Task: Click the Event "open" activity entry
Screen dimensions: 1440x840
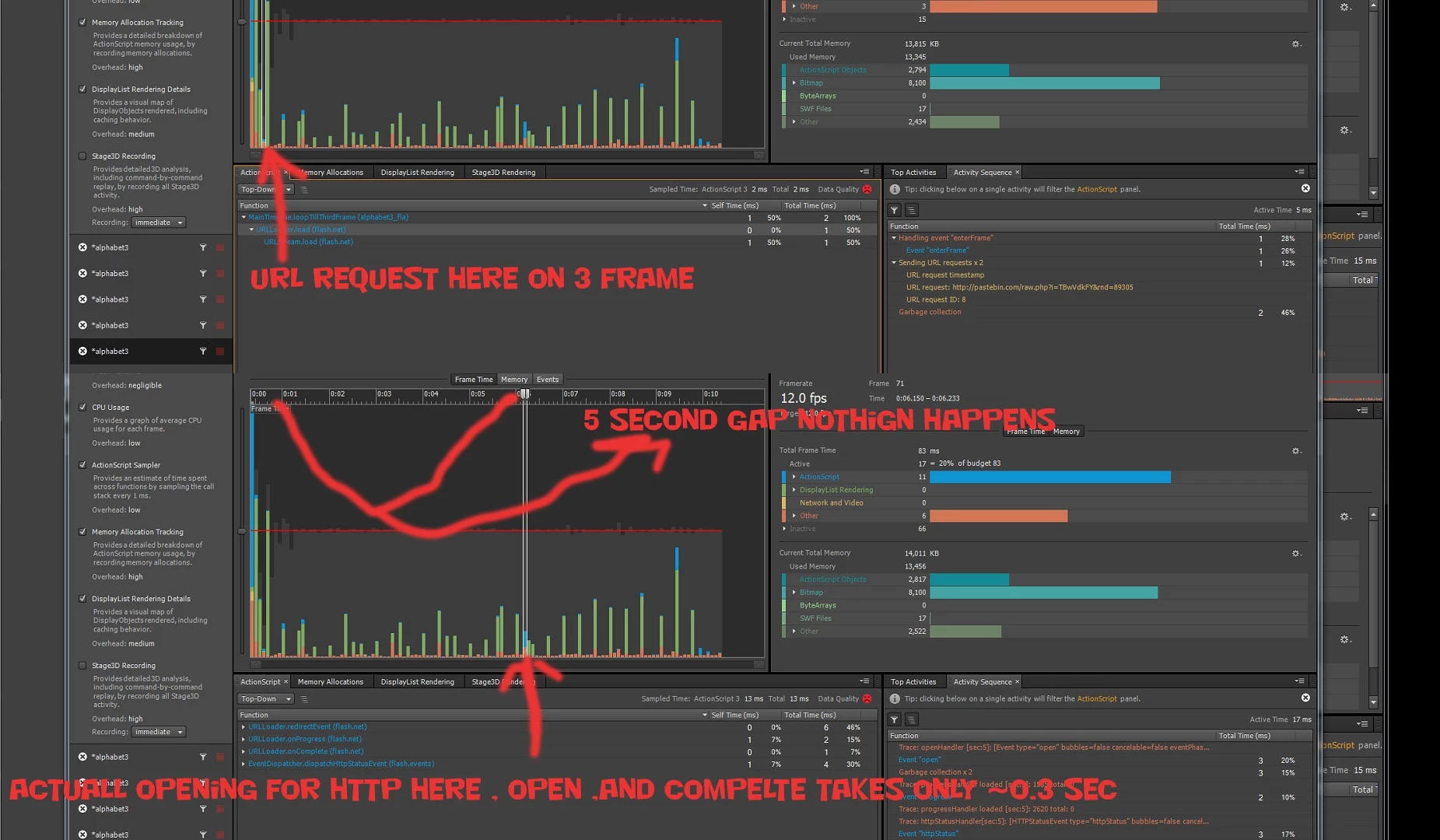Action: [920, 760]
